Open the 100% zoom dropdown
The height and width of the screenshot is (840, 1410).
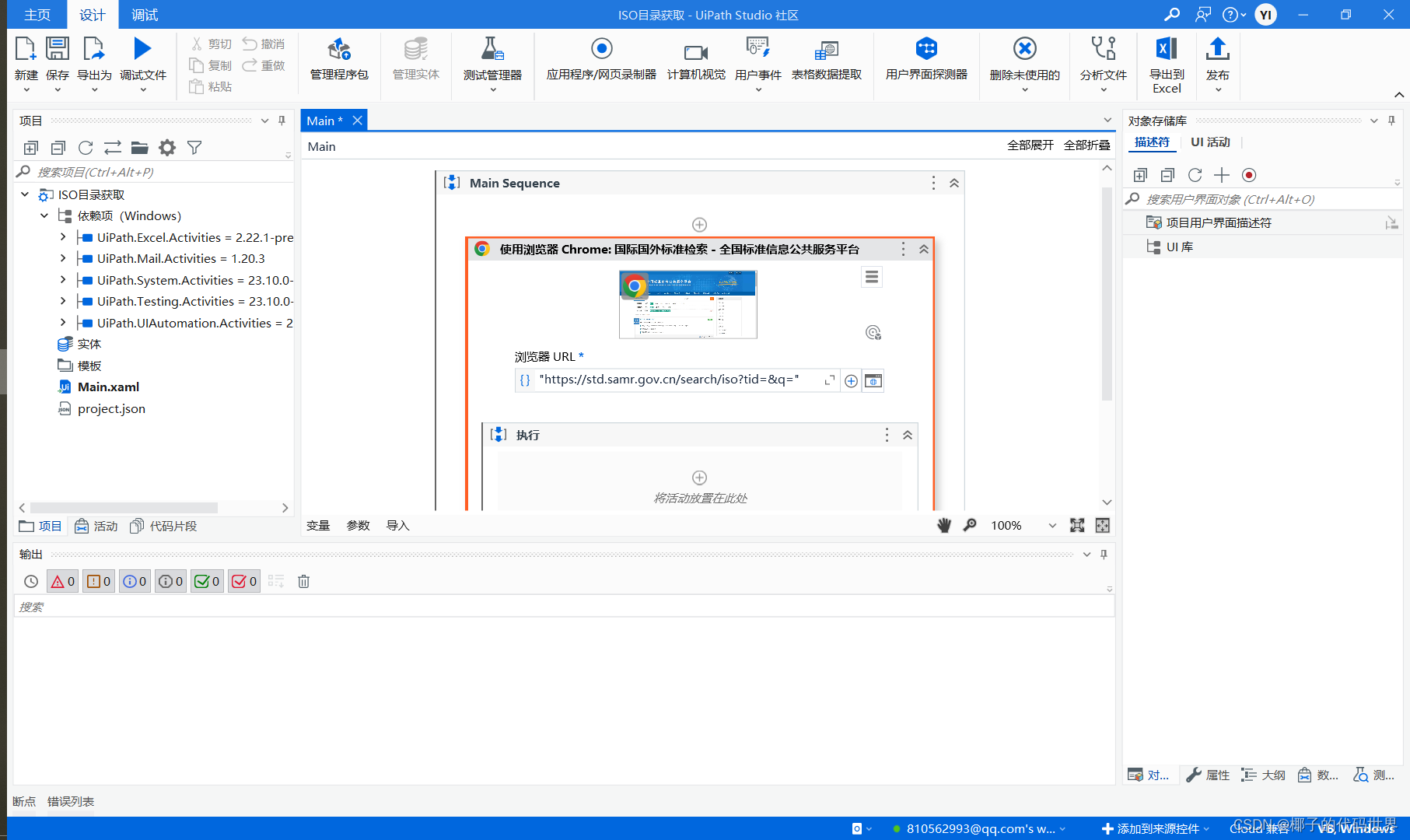pyautogui.click(x=1052, y=526)
